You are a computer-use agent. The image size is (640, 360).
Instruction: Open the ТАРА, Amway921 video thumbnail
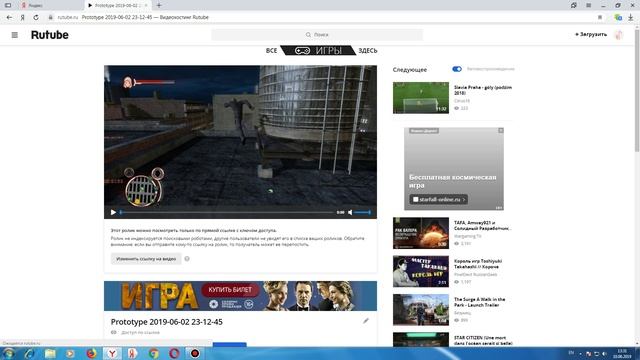(421, 233)
